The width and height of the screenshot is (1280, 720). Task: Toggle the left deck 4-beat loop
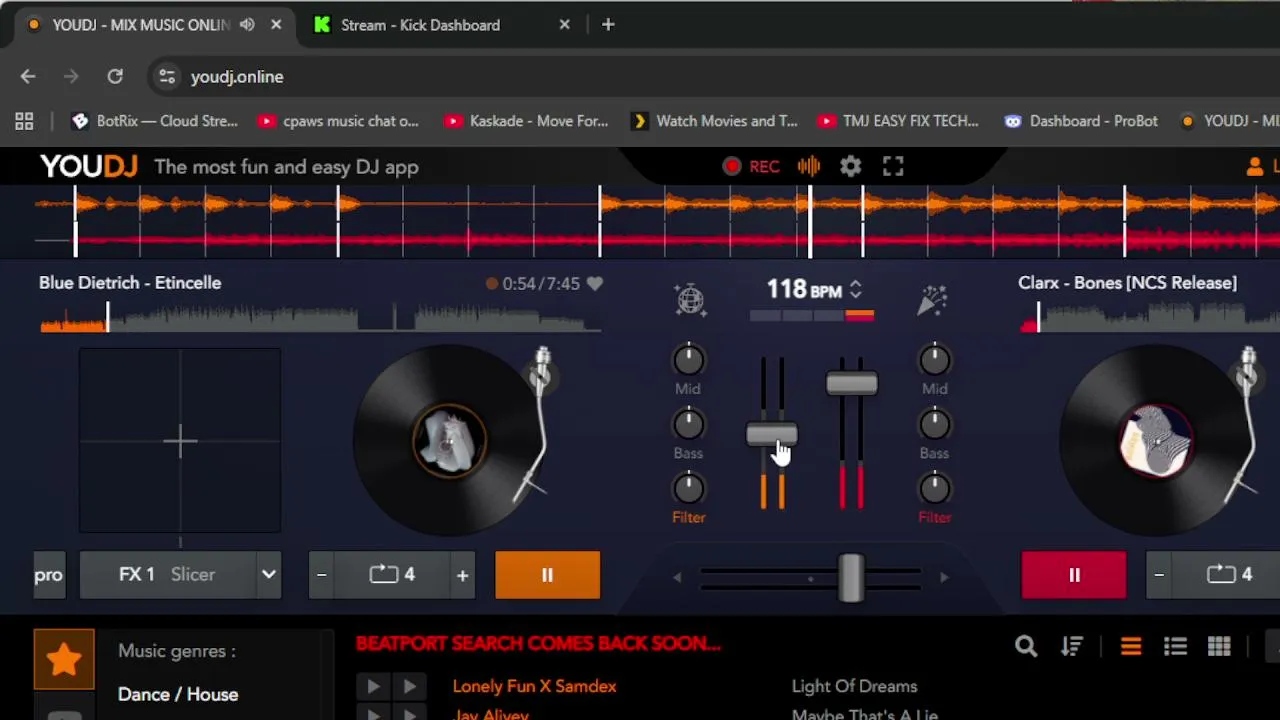pyautogui.click(x=392, y=575)
